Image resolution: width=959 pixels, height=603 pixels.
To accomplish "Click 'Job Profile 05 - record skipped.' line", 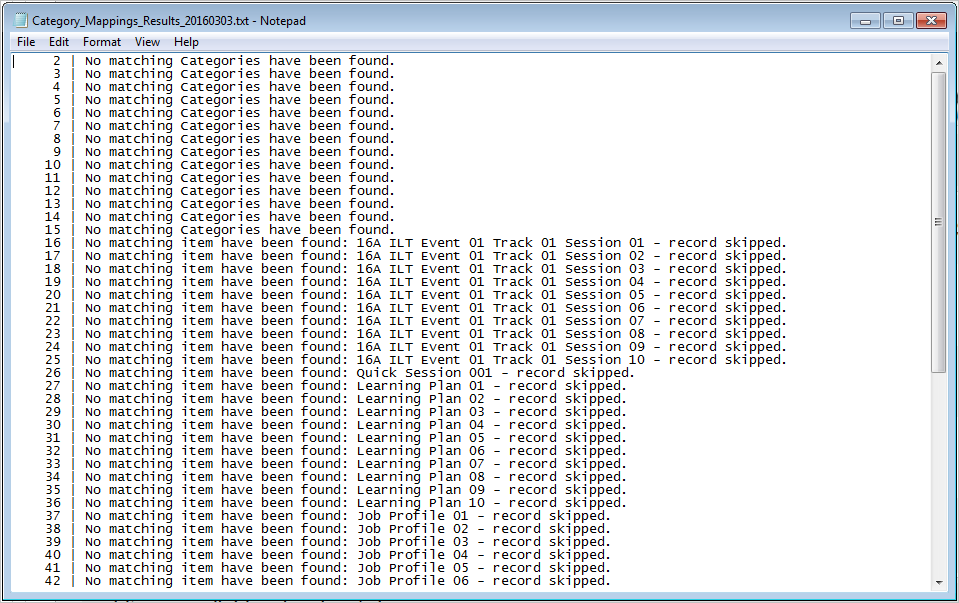I will click(328, 568).
